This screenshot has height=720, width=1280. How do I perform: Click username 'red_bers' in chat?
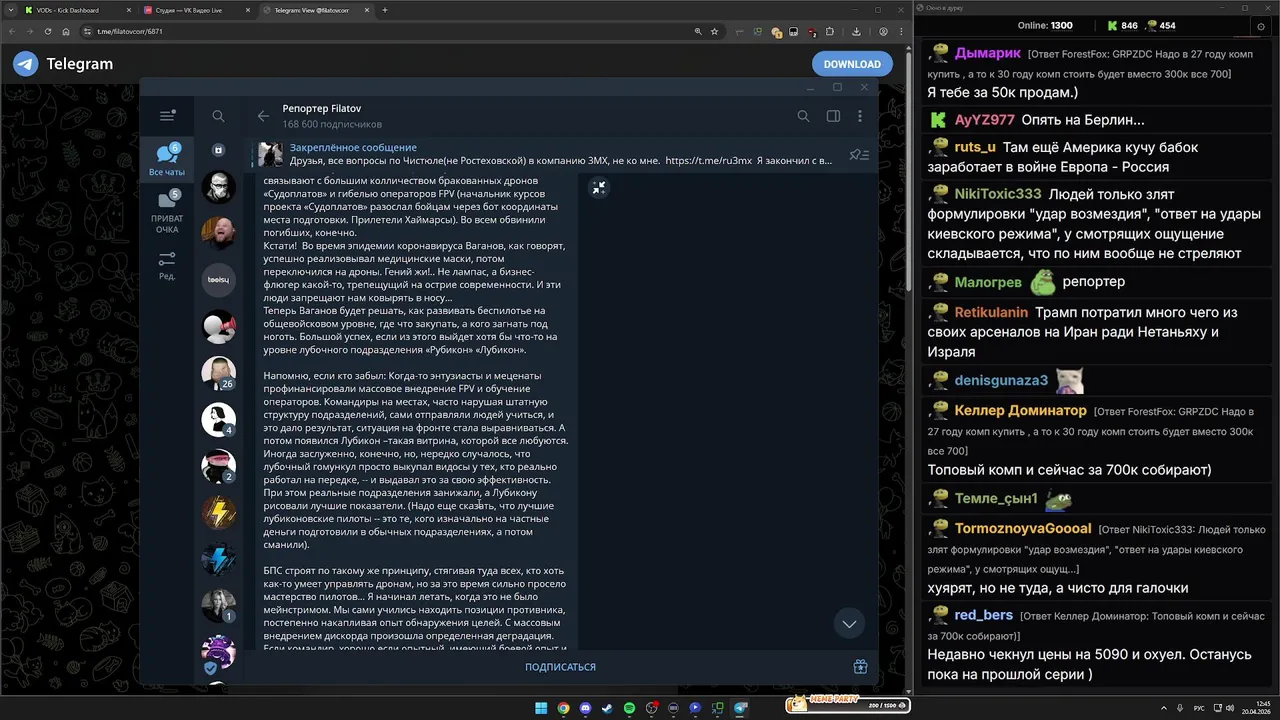tap(984, 615)
